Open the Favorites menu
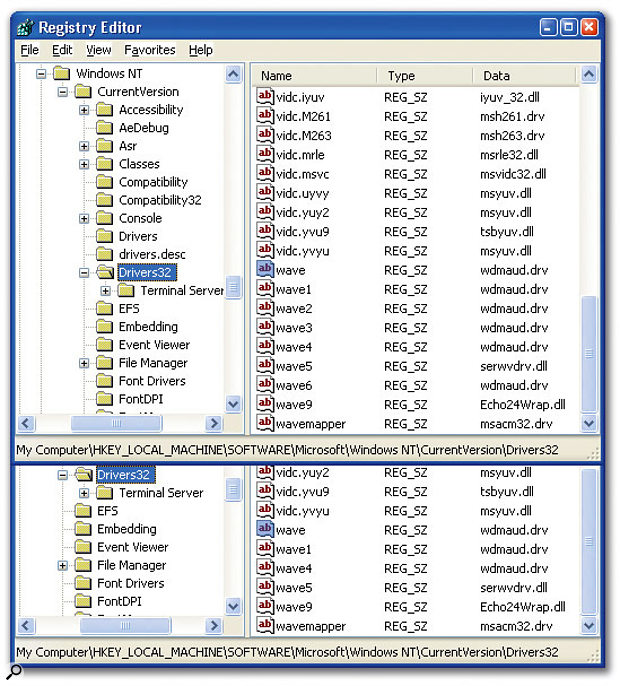Image resolution: width=620 pixels, height=686 pixels. (150, 50)
